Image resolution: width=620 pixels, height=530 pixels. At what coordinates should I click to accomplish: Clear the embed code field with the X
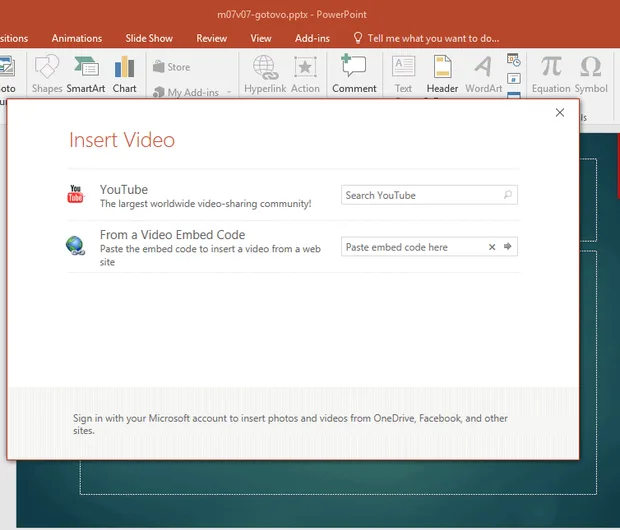492,247
